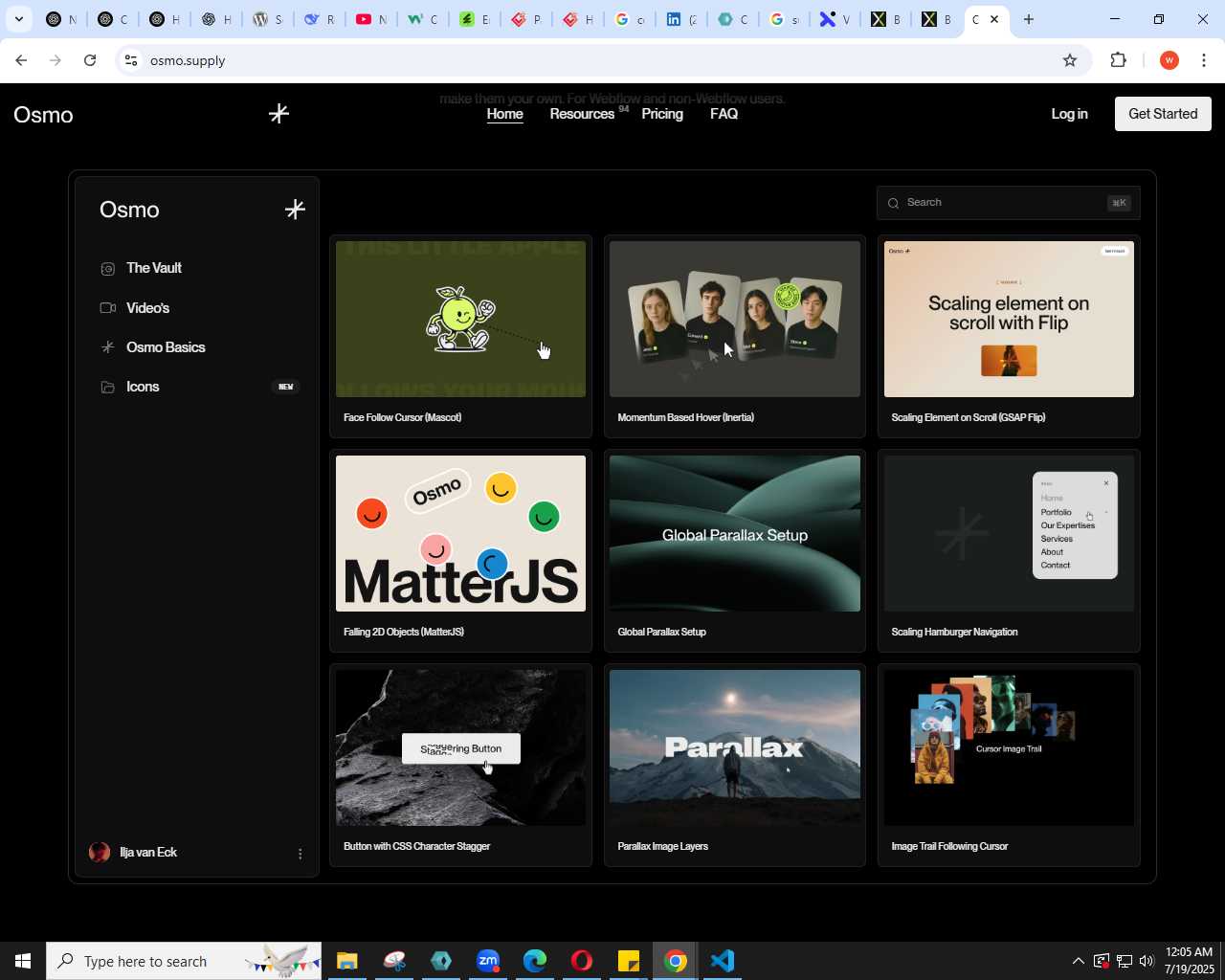This screenshot has height=980, width=1225.
Task: Select Home in site navigation
Action: pyautogui.click(x=505, y=114)
